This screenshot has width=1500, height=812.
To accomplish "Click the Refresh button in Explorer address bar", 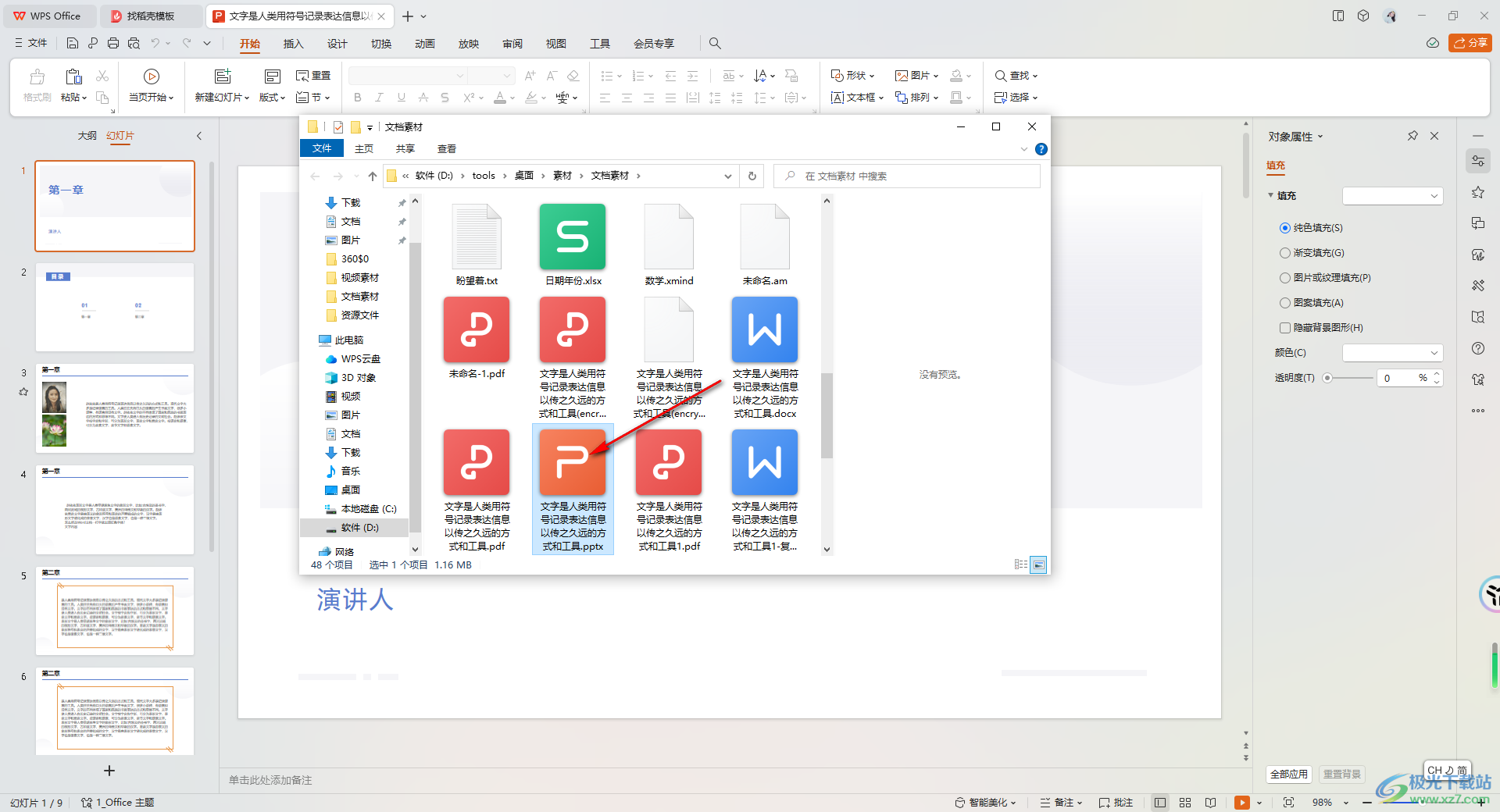I will pos(752,176).
